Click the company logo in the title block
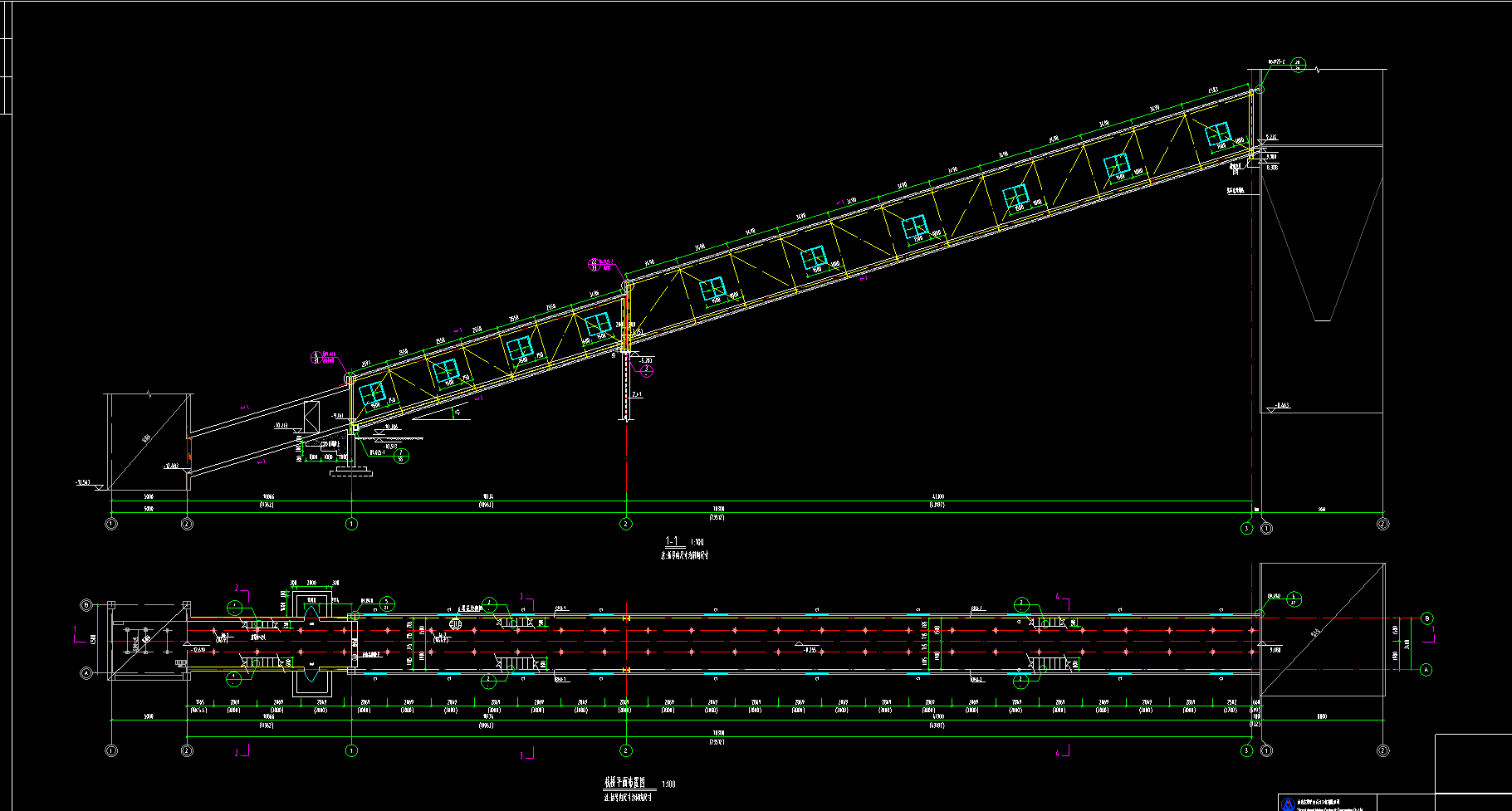This screenshot has width=1512, height=811. [1288, 804]
